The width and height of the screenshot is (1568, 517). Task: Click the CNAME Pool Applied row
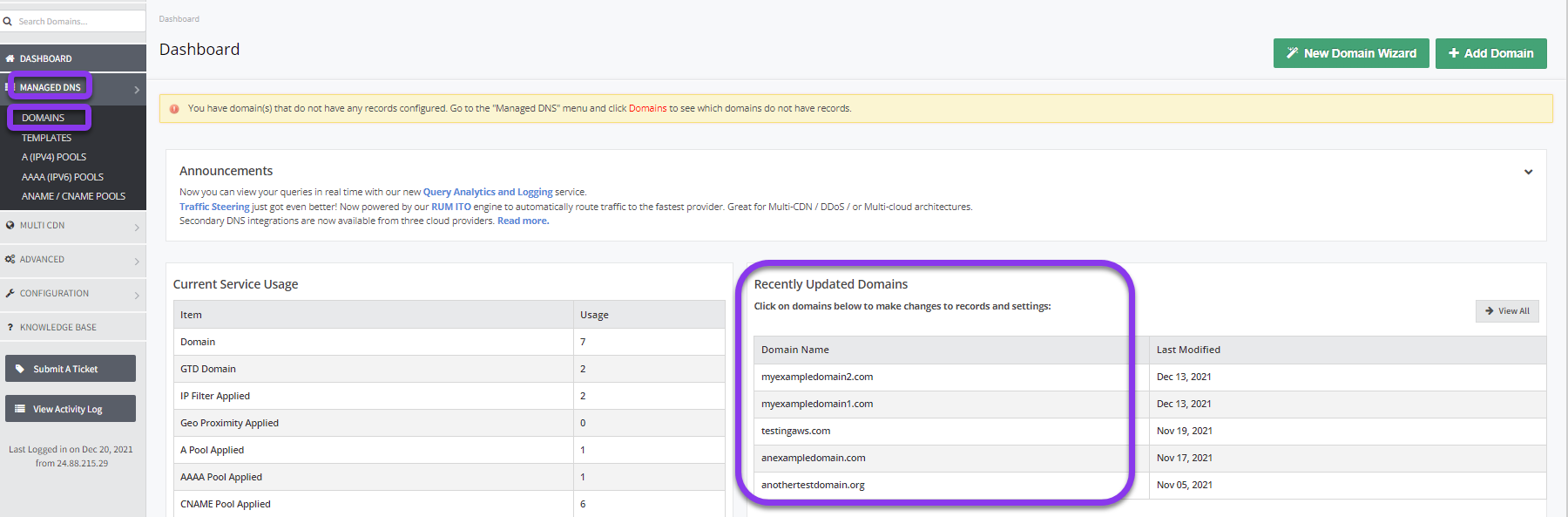[x=449, y=504]
